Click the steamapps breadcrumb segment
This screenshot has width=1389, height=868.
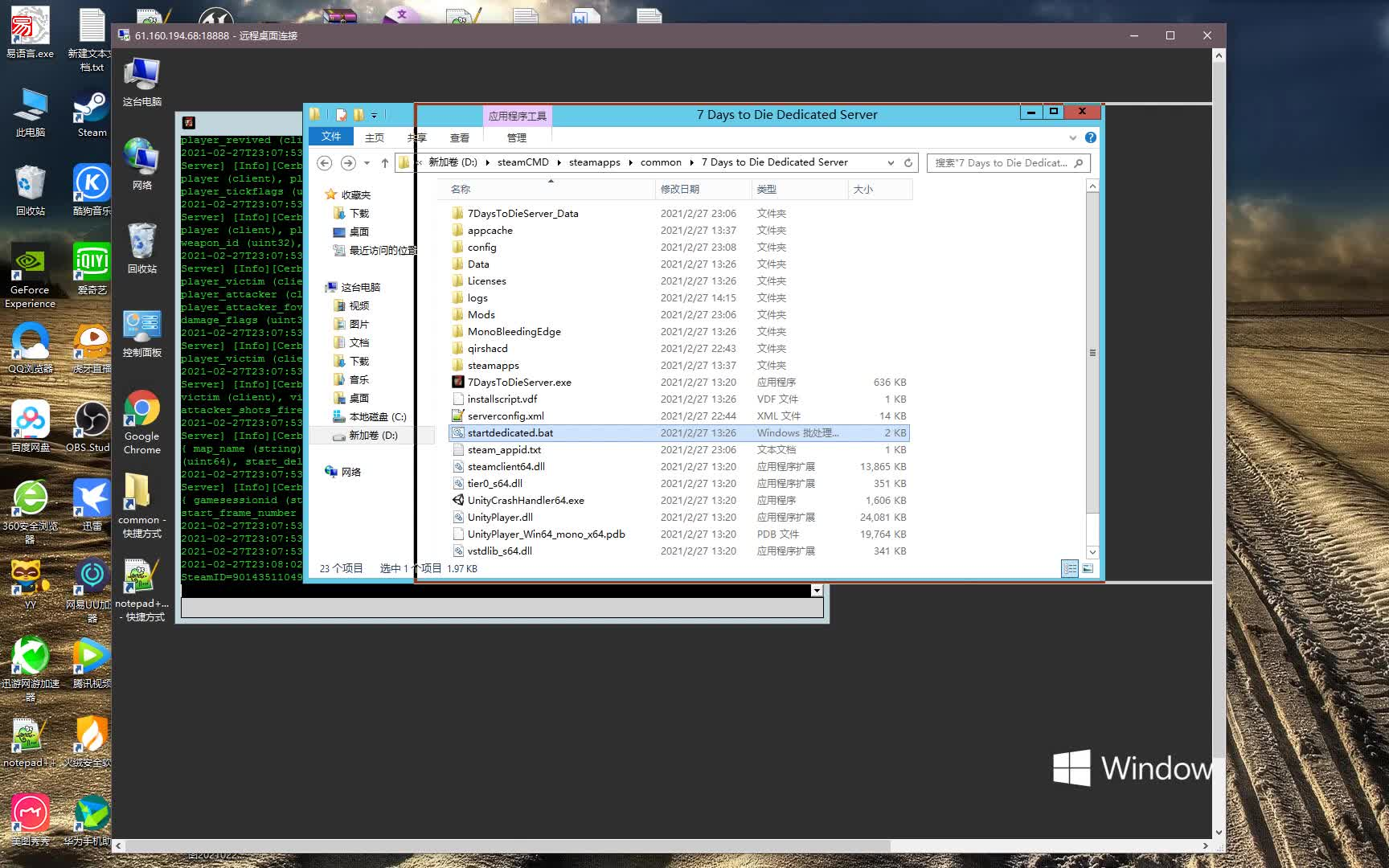(595, 162)
